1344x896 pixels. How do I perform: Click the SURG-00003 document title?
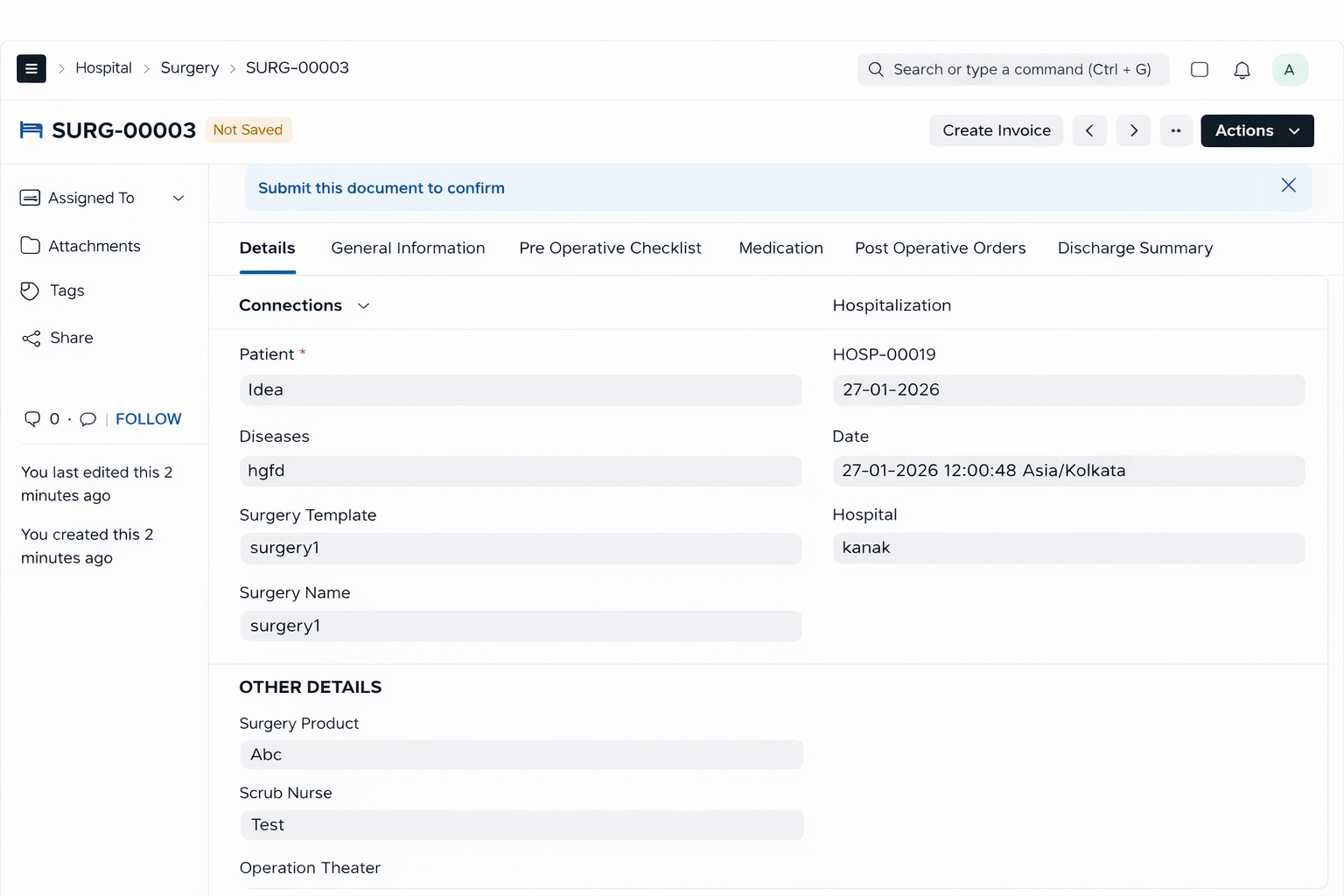coord(124,130)
